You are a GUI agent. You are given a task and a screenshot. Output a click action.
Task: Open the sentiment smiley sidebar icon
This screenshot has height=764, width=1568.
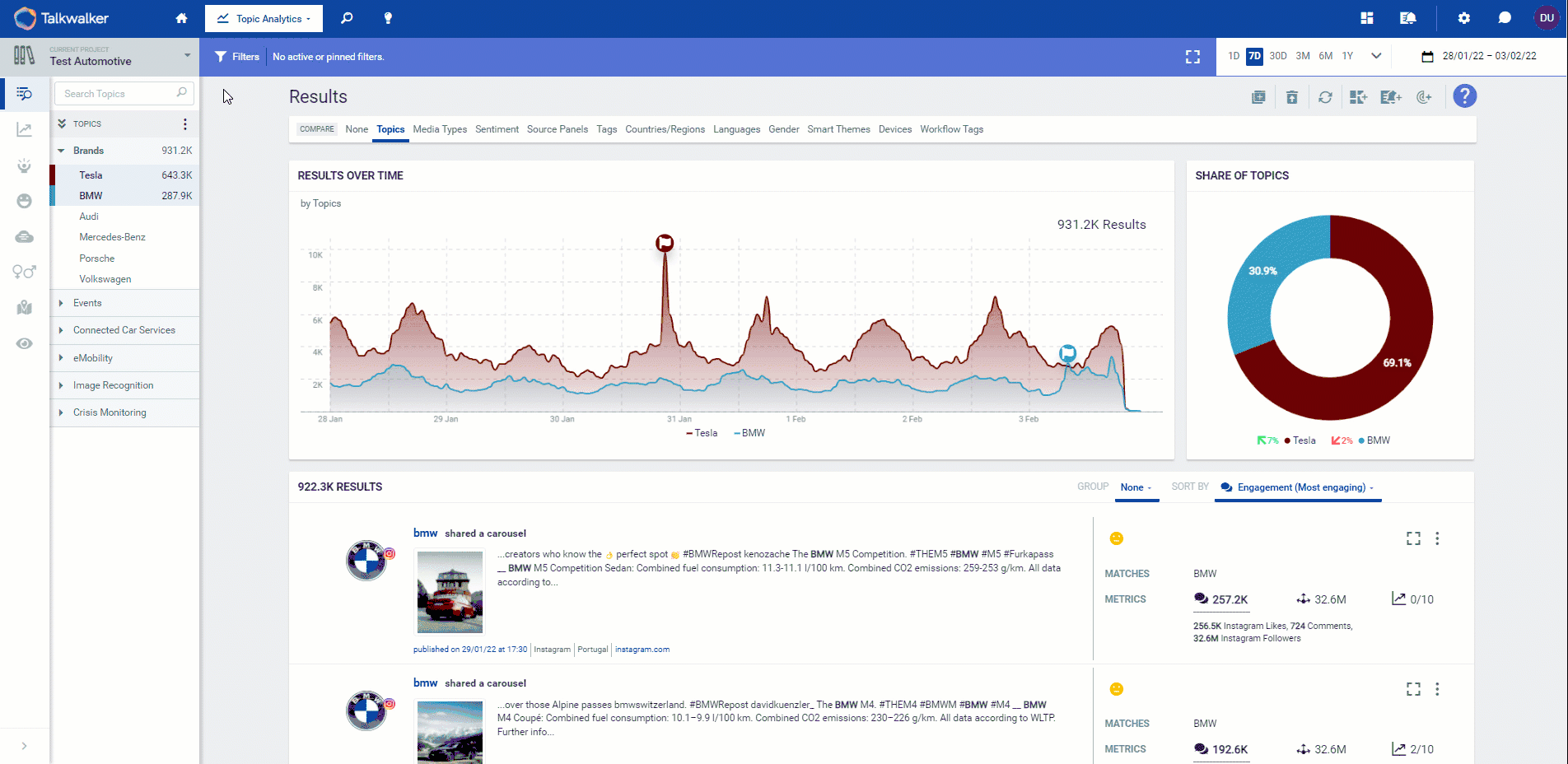(x=25, y=201)
